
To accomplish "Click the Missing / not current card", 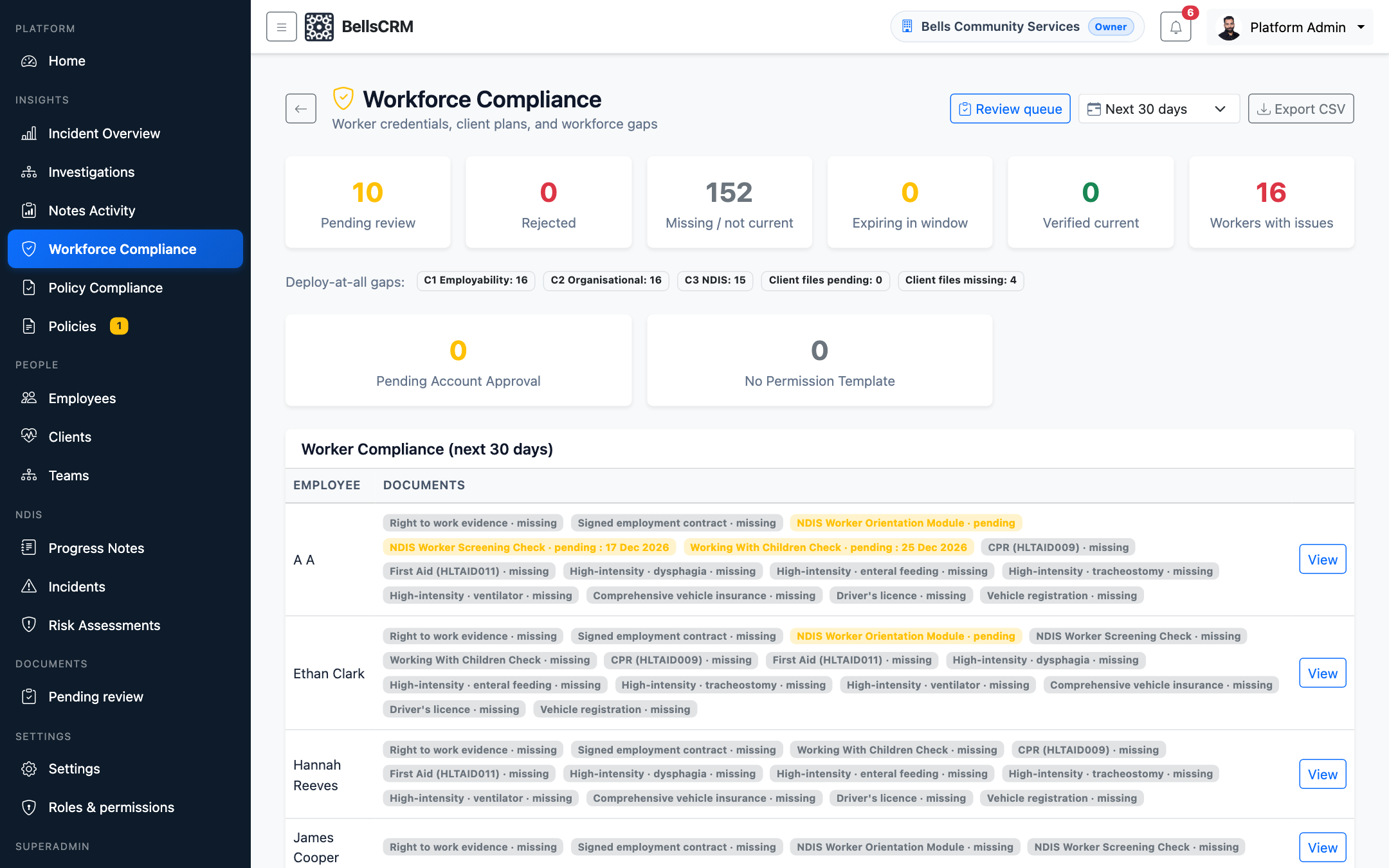I will coord(729,203).
